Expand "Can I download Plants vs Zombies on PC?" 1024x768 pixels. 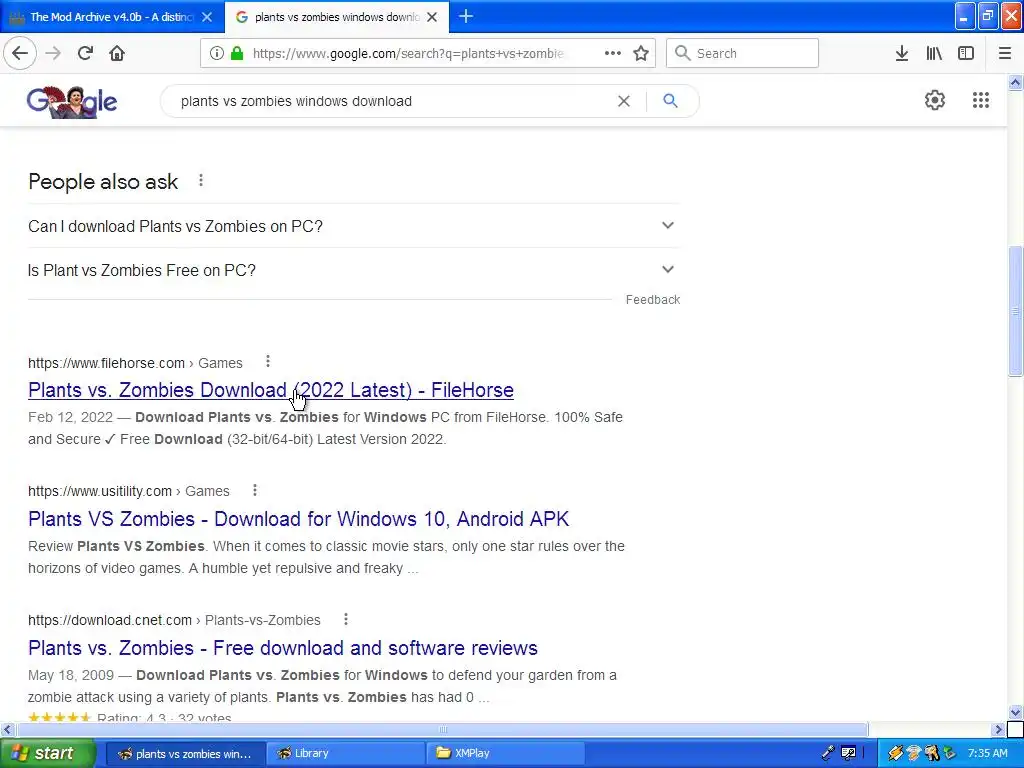pyautogui.click(x=353, y=226)
